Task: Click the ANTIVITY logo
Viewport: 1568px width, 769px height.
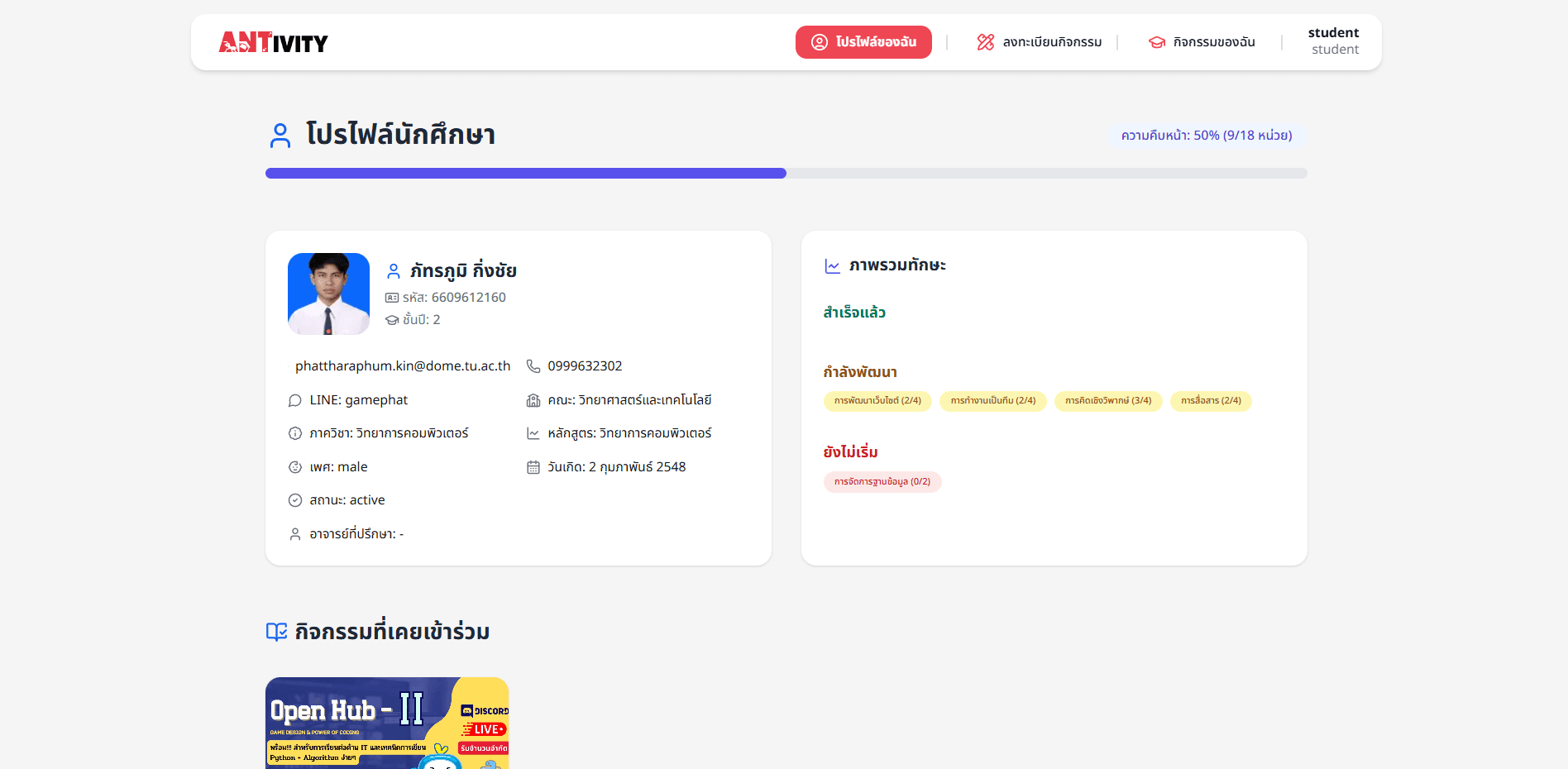Action: pyautogui.click(x=273, y=42)
